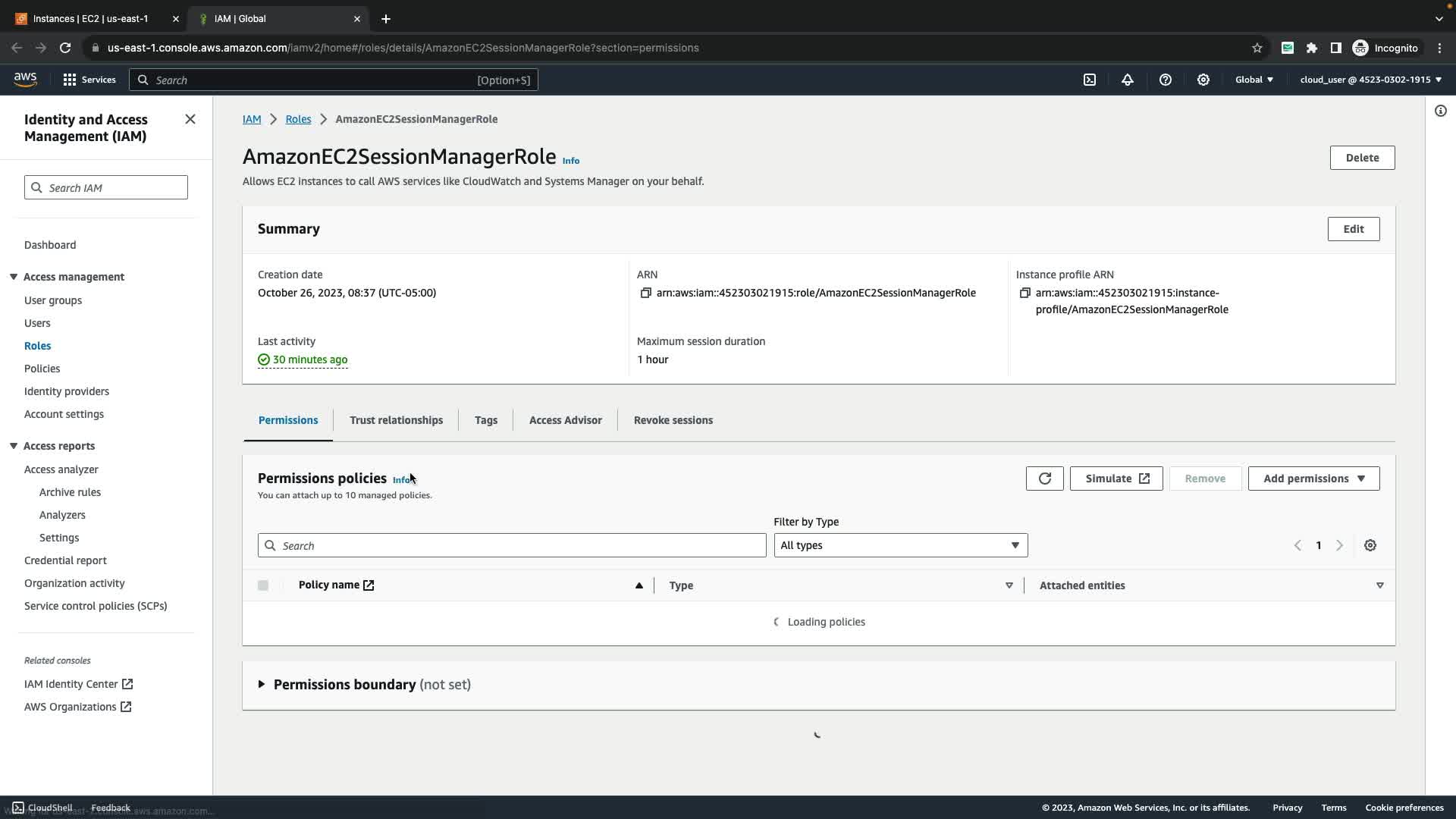Viewport: 1456px width, 819px height.
Task: Expand the Permissions boundary section
Action: pyautogui.click(x=262, y=684)
